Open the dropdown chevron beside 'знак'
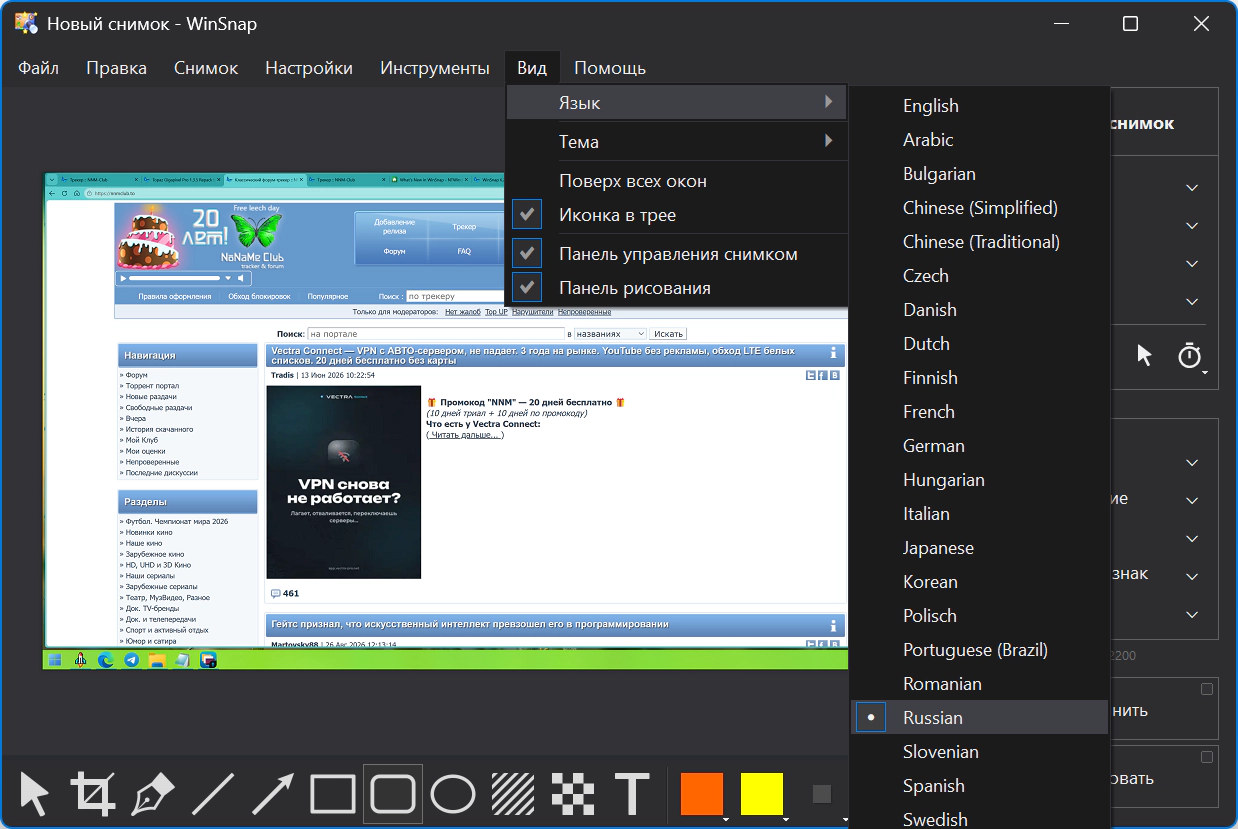Image resolution: width=1238 pixels, height=829 pixels. coord(1192,577)
